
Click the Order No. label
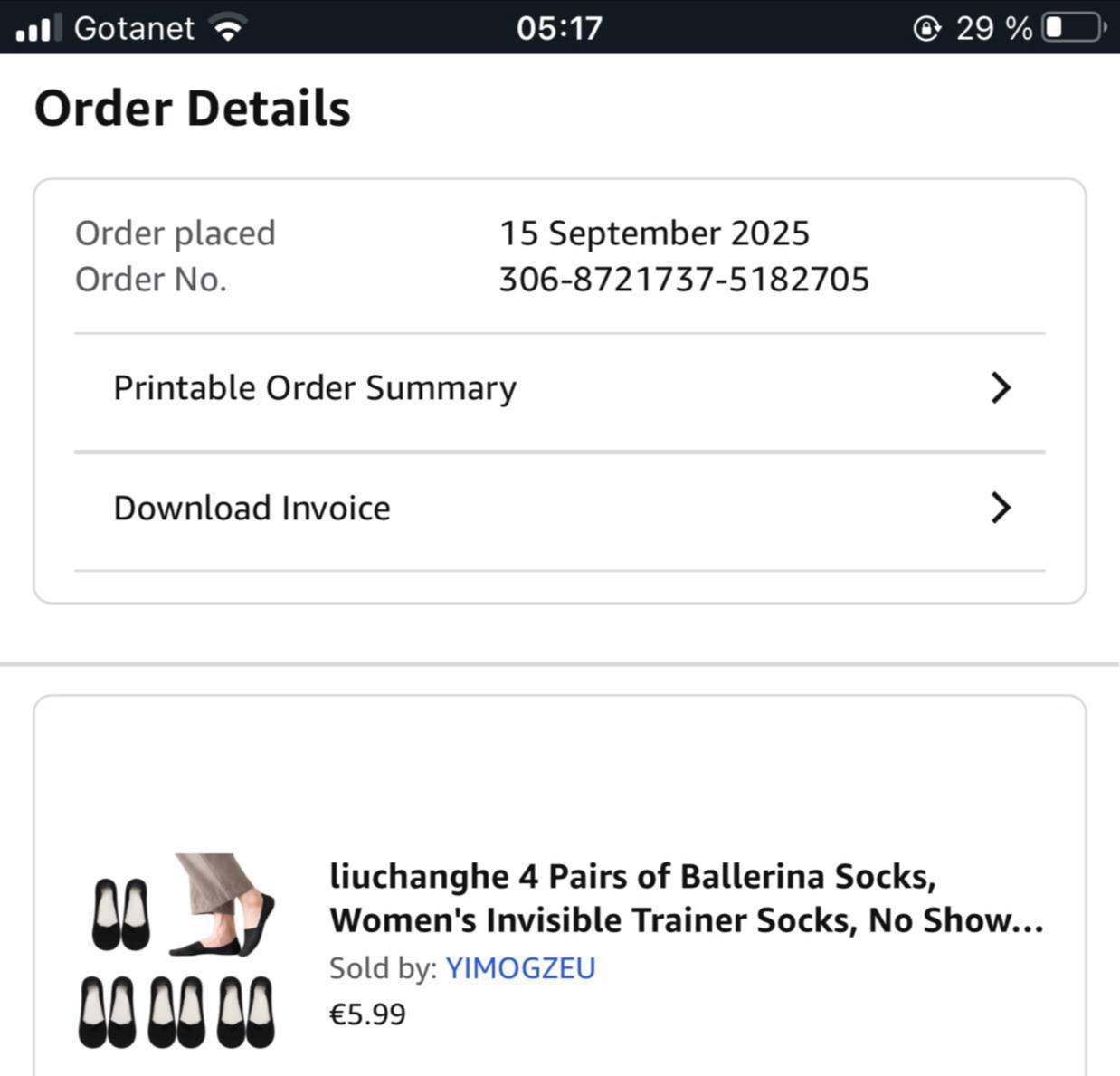[150, 280]
